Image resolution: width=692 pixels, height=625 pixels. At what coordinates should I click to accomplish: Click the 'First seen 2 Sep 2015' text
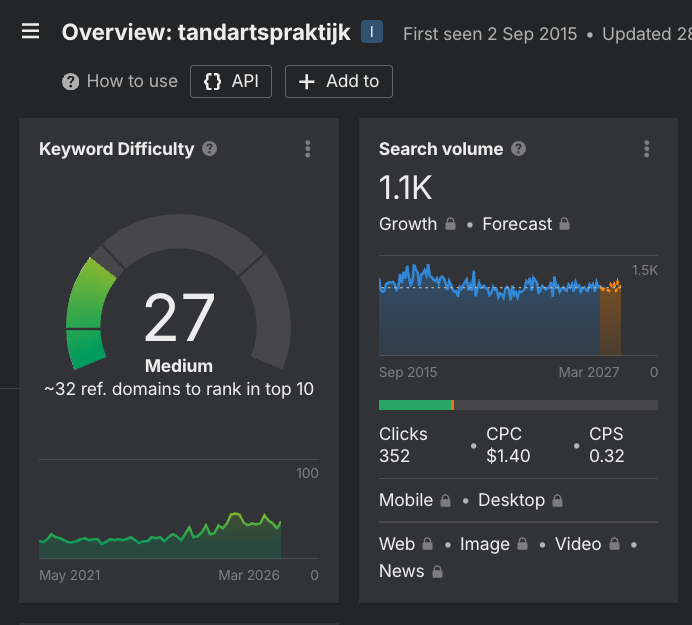click(x=490, y=34)
